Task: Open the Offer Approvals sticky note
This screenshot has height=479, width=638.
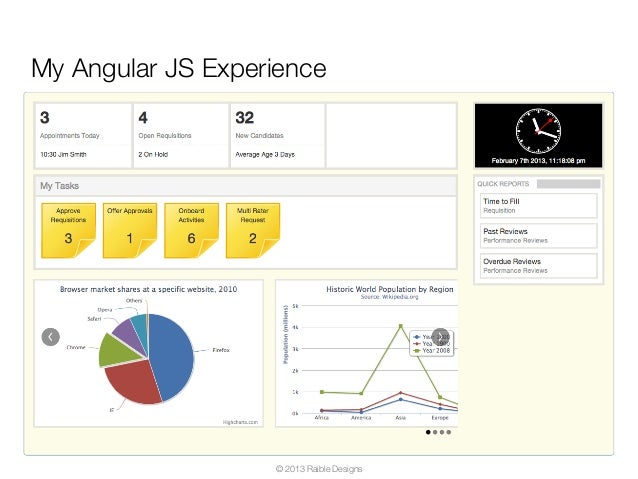Action: pyautogui.click(x=130, y=230)
